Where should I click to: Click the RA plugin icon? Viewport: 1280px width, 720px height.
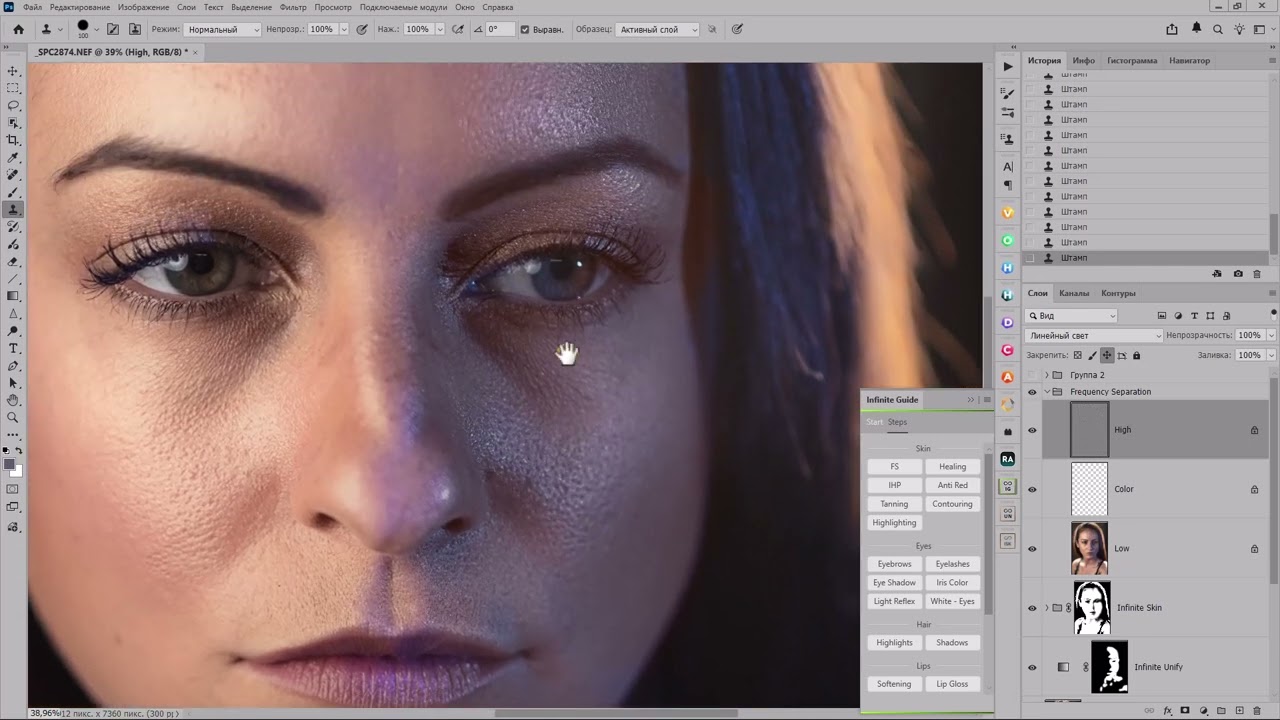click(1008, 459)
